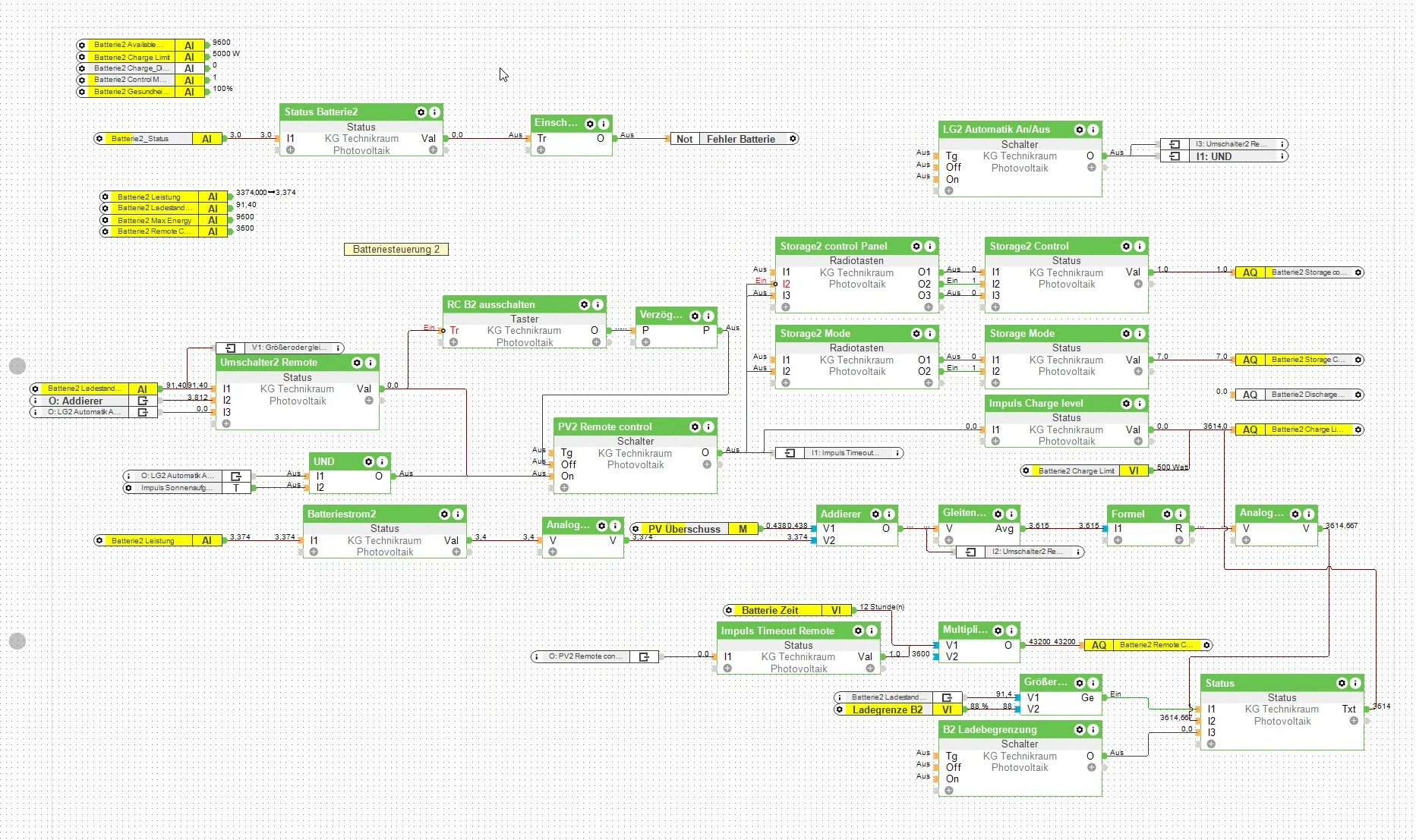Select the Batterie2 Discharge AQ output
The width and height of the screenshot is (1416, 840).
coord(1299,395)
